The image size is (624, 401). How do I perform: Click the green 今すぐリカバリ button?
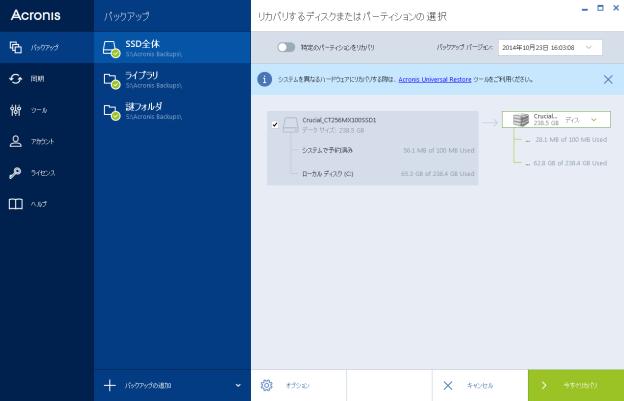tap(576, 385)
